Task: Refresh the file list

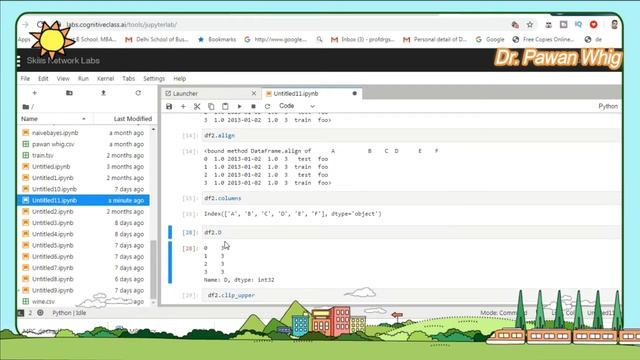Action: (138, 93)
